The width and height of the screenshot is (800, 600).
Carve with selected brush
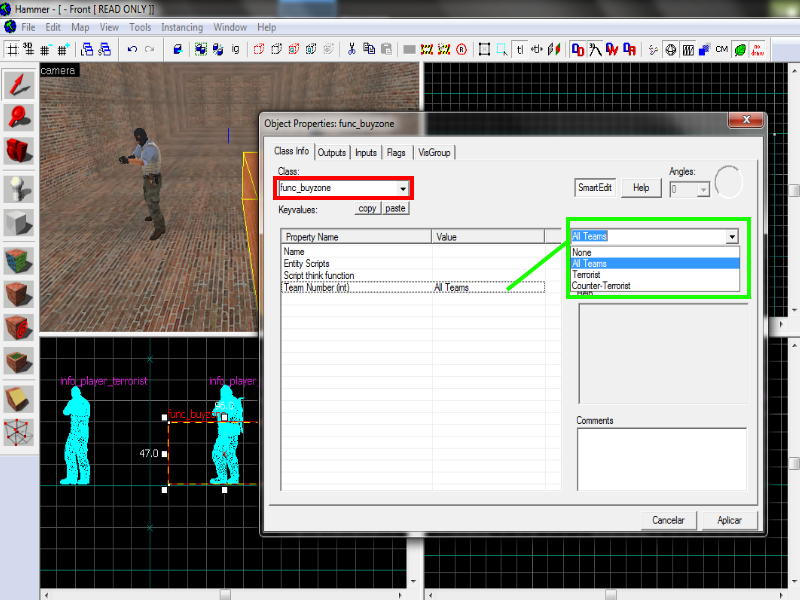click(178, 49)
